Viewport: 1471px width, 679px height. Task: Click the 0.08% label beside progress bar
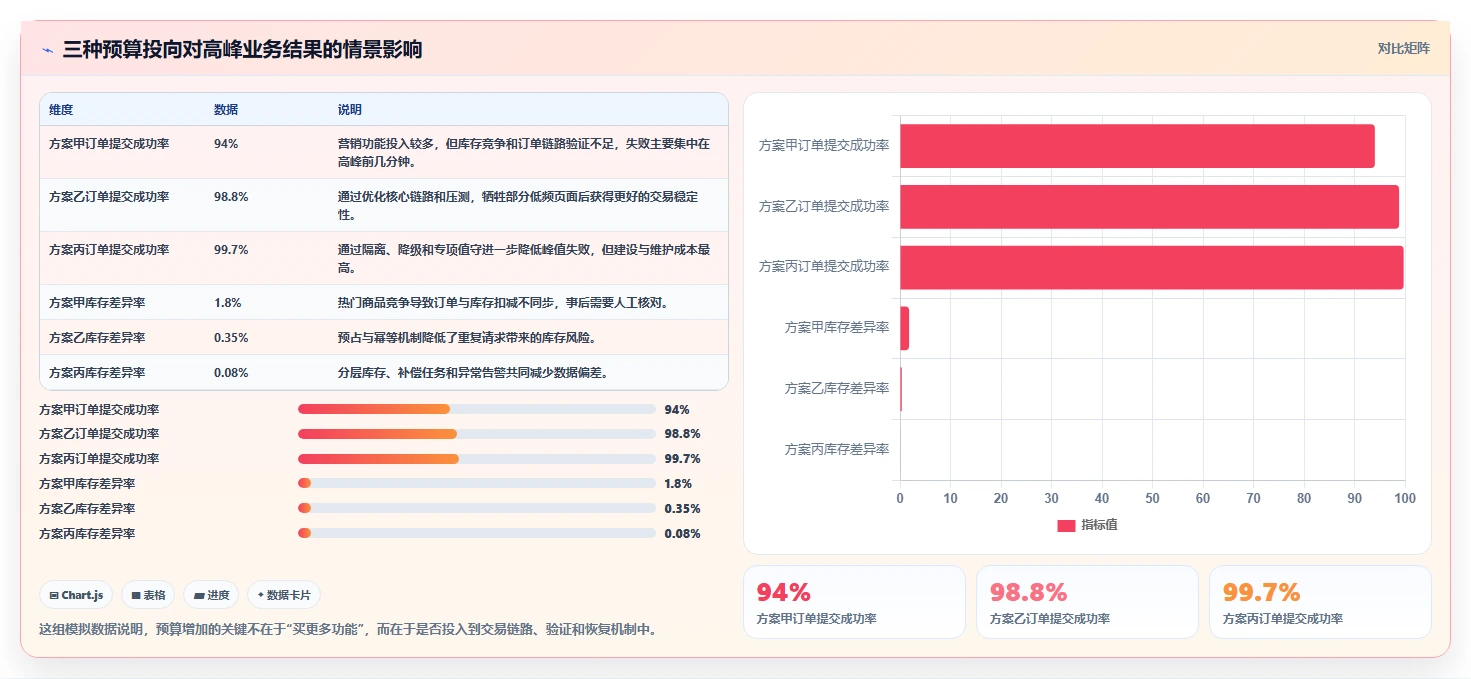coord(682,533)
